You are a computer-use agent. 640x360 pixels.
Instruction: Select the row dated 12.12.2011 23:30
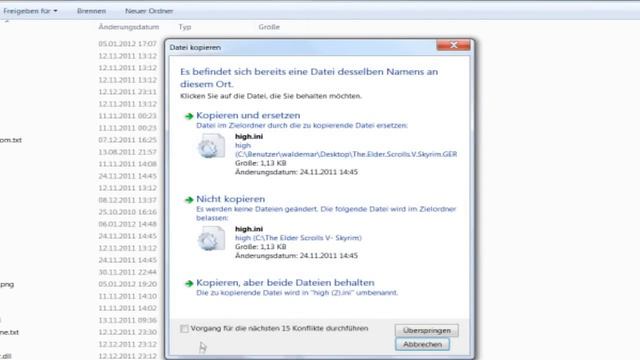(127, 332)
